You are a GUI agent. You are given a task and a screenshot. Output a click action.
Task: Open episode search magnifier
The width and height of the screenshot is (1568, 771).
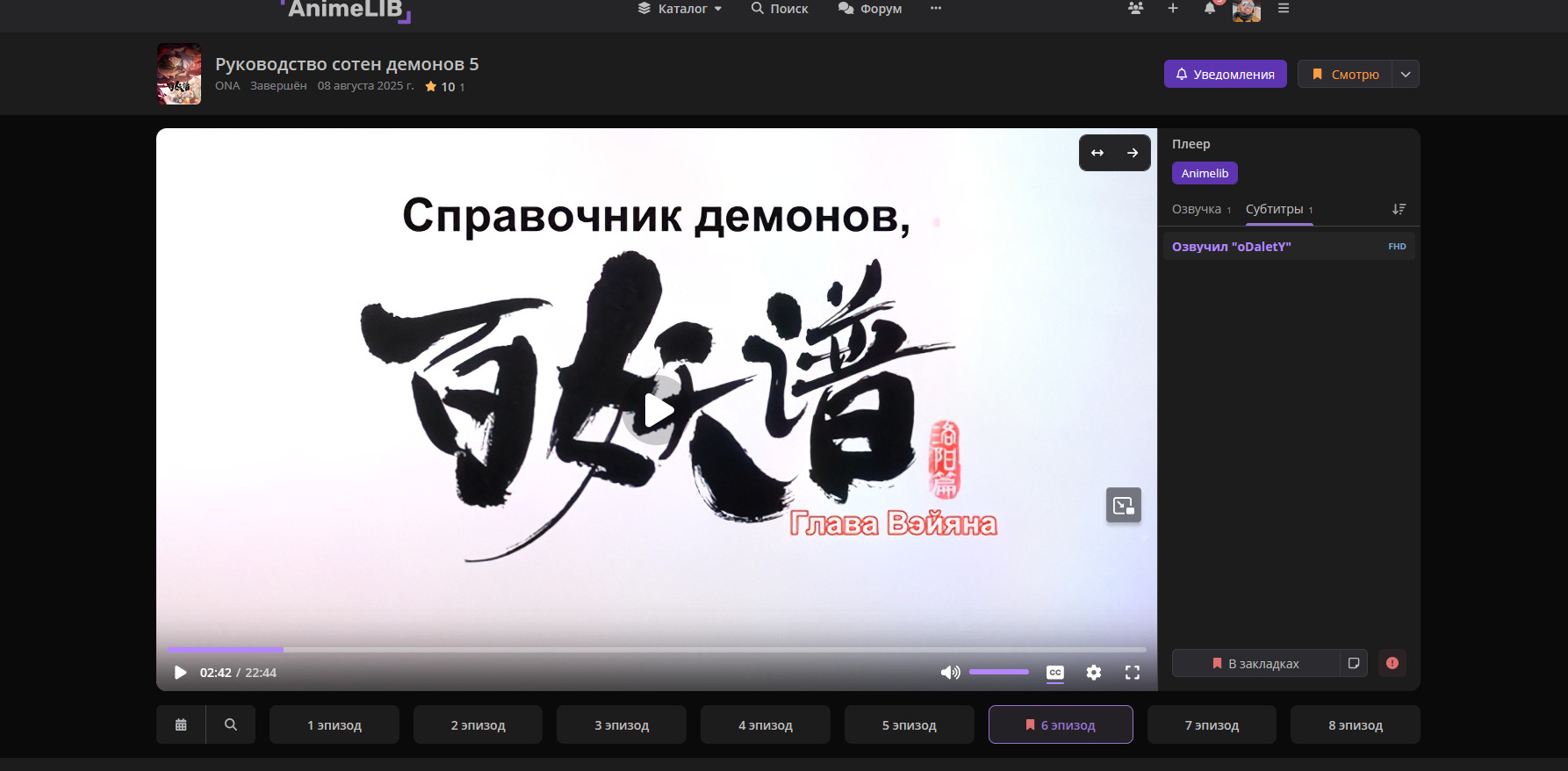pos(231,724)
